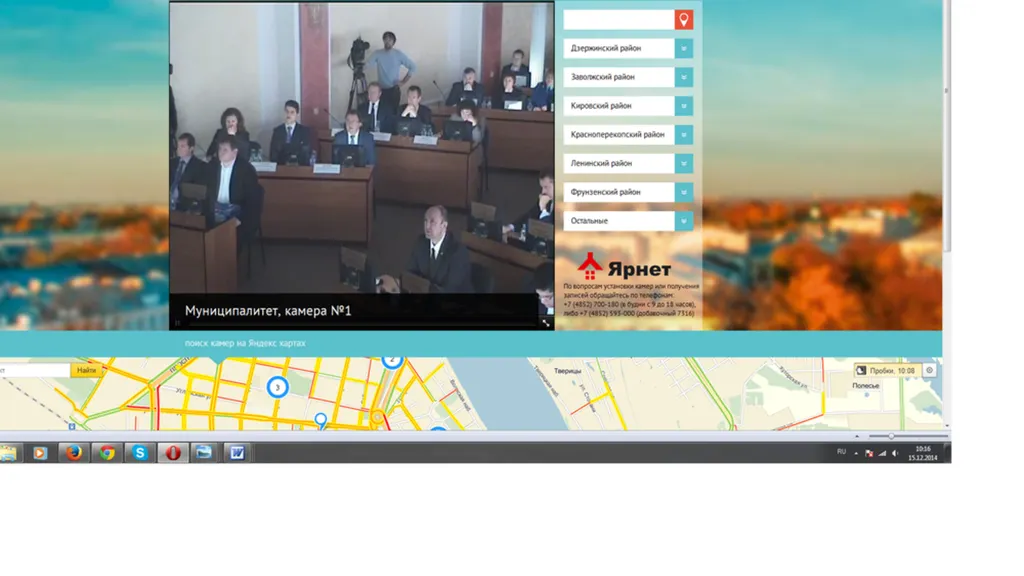
Task: Click the Ярнет logo
Action: tap(624, 266)
